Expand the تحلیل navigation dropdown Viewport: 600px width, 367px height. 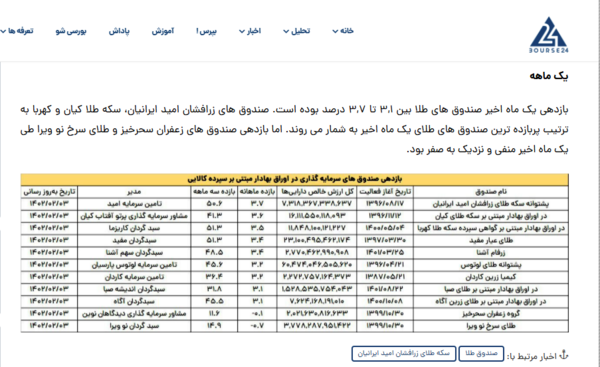click(297, 31)
